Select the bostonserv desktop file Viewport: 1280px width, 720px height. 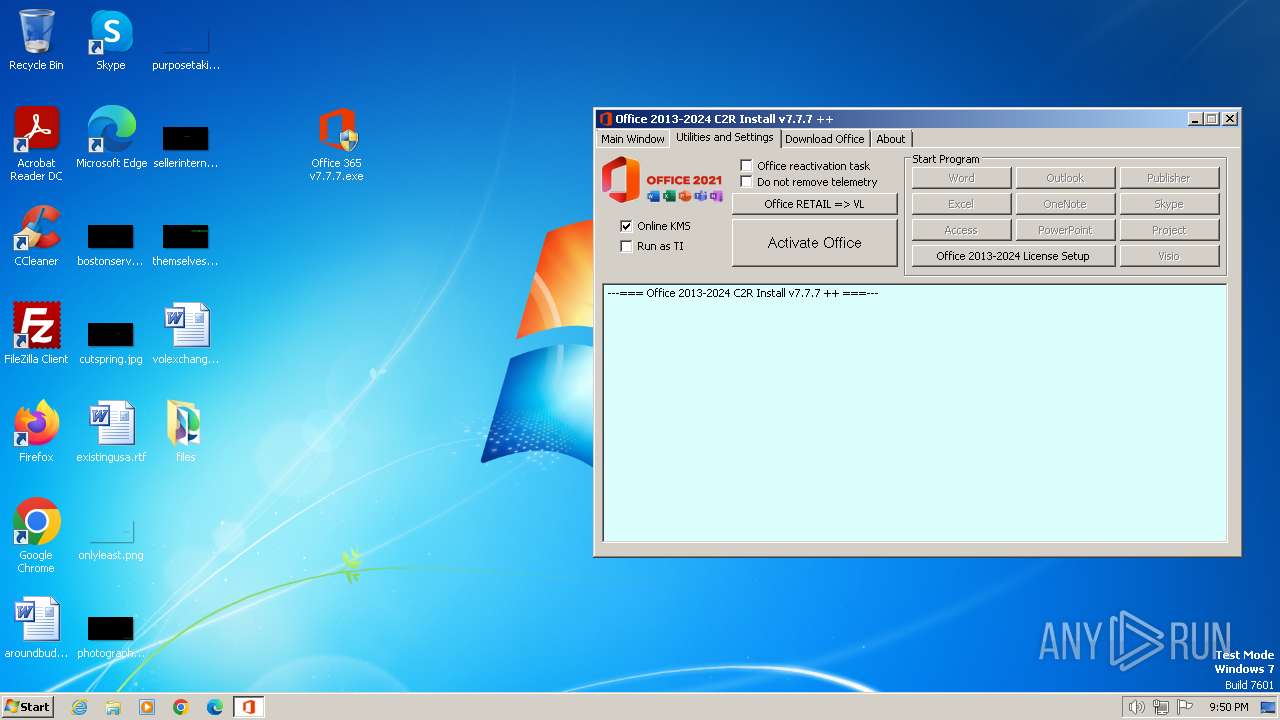coord(111,245)
